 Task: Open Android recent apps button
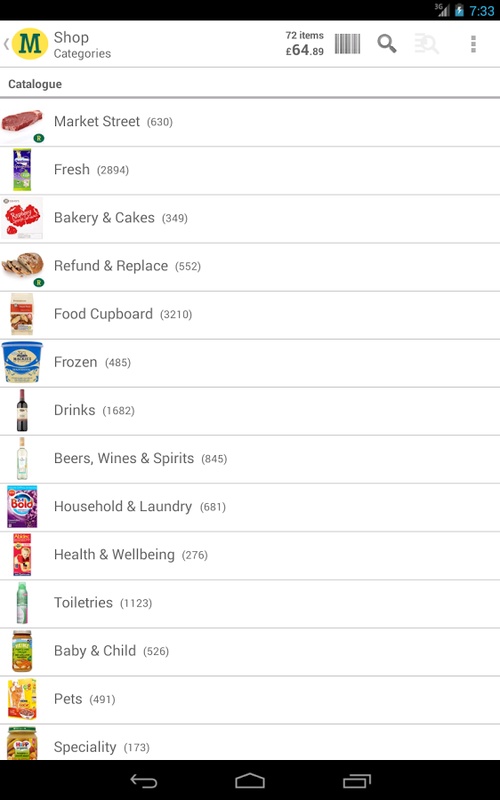[x=357, y=781]
